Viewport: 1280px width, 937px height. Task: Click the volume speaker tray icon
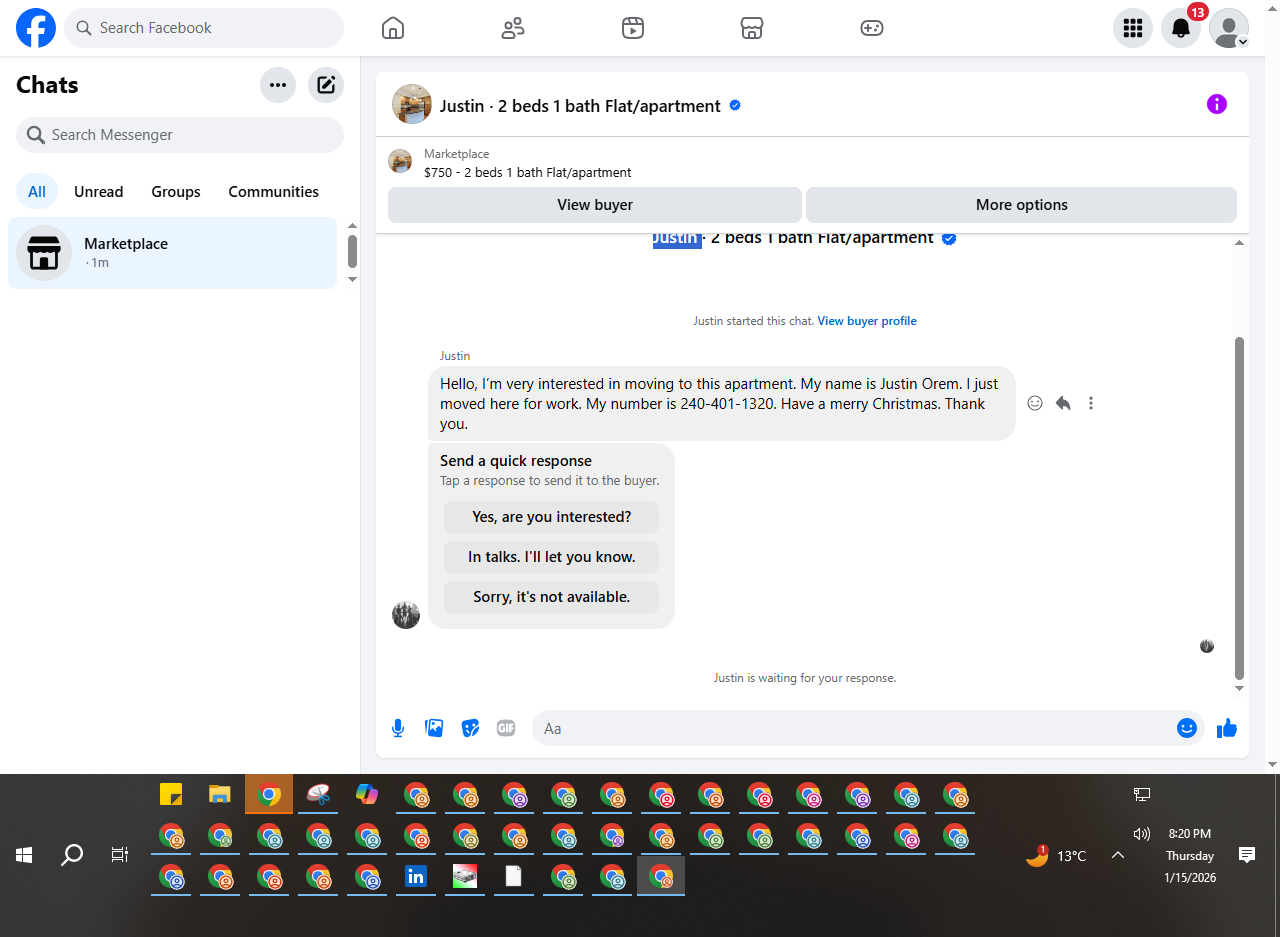point(1142,833)
